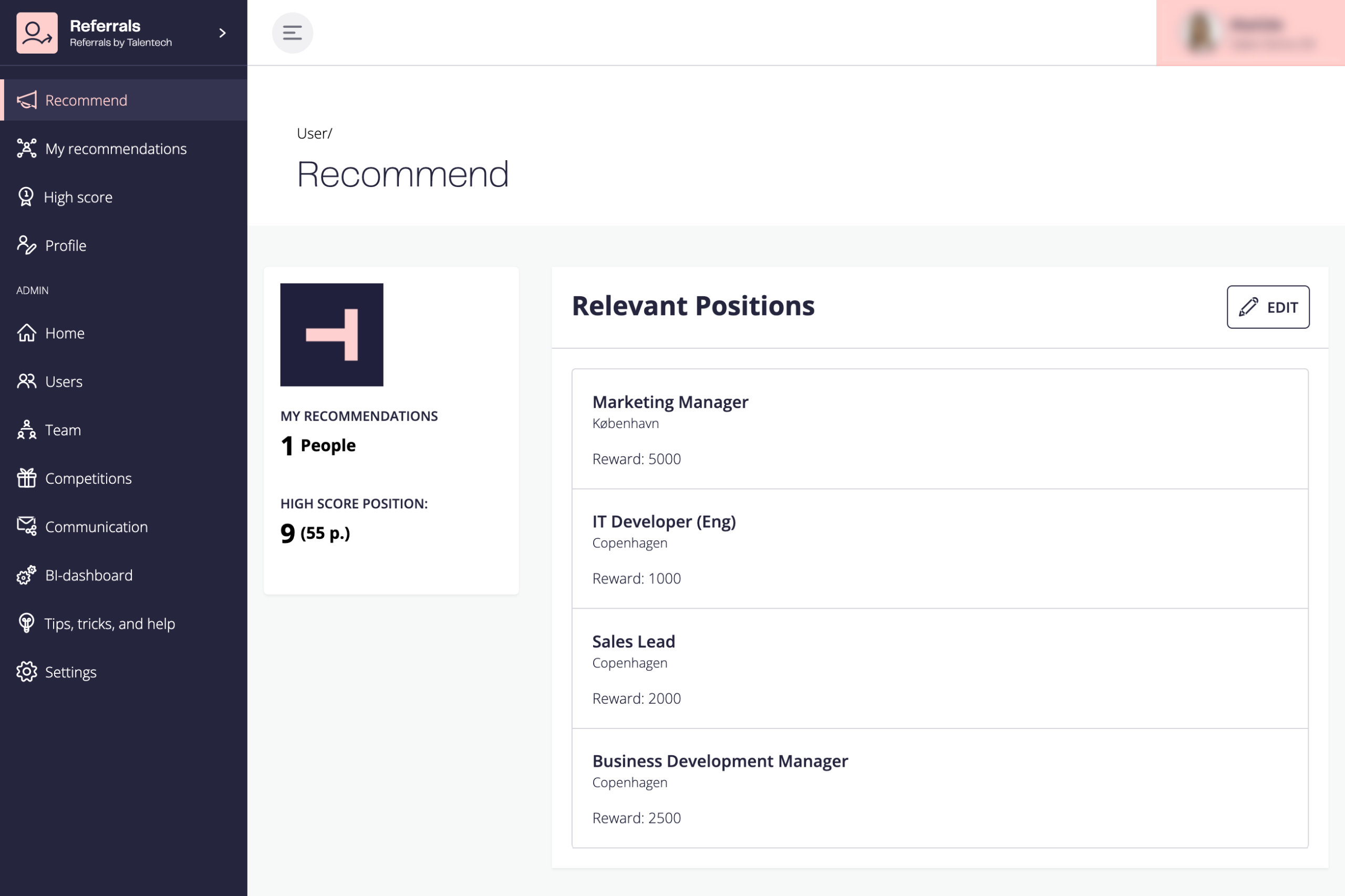Click the company logo thumbnail

tap(332, 334)
